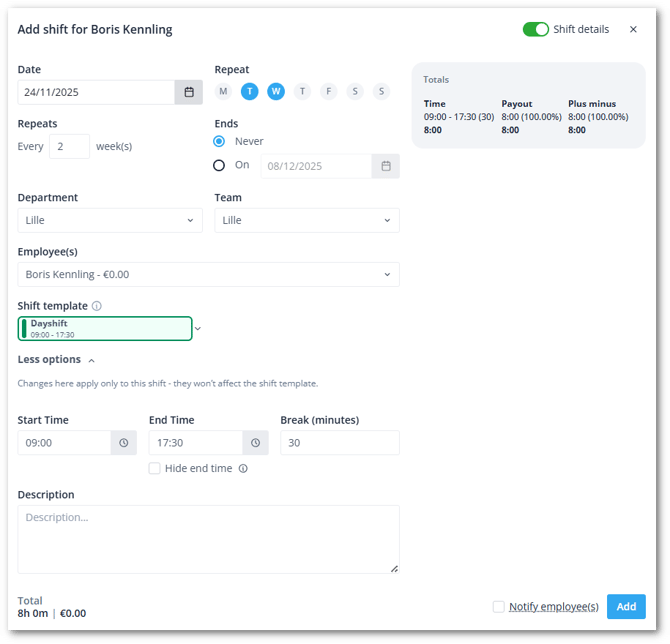Click the Hide end time info icon
Viewport: 670px width, 644px height.
(x=243, y=468)
